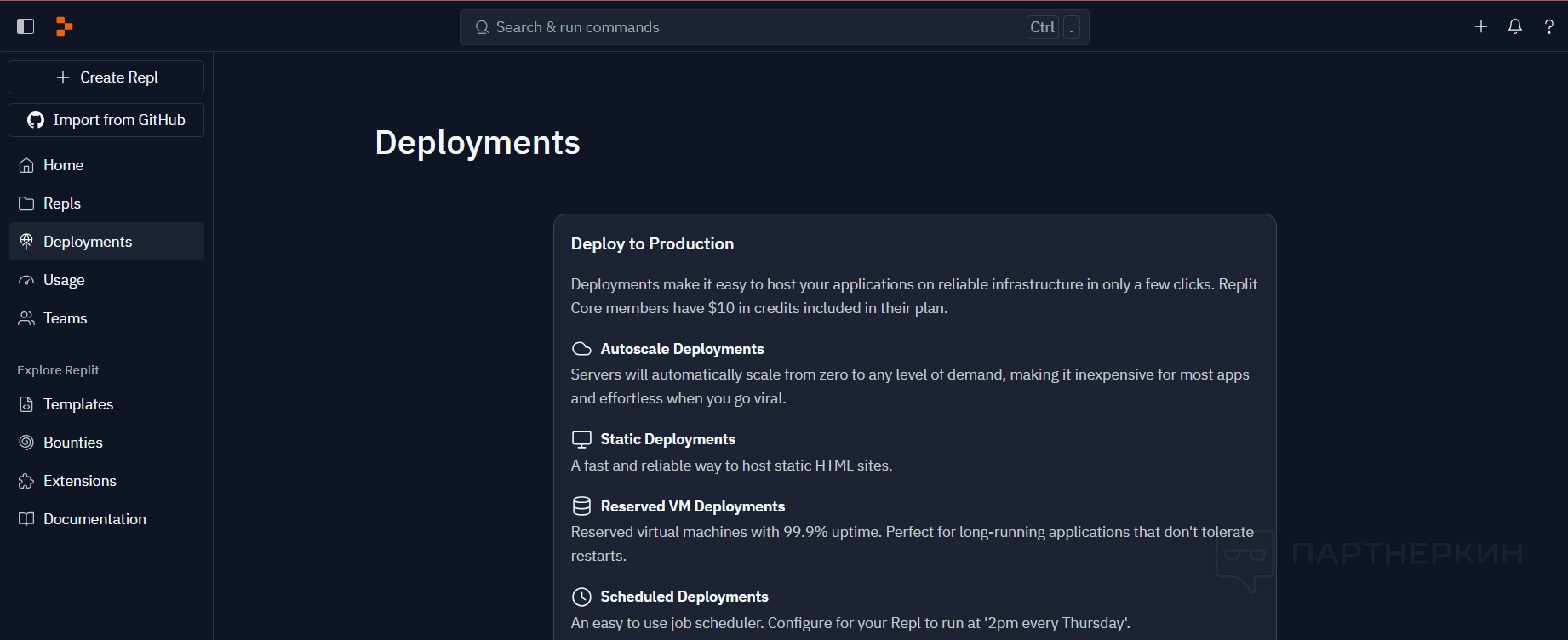Open the Usage page

pos(64,280)
